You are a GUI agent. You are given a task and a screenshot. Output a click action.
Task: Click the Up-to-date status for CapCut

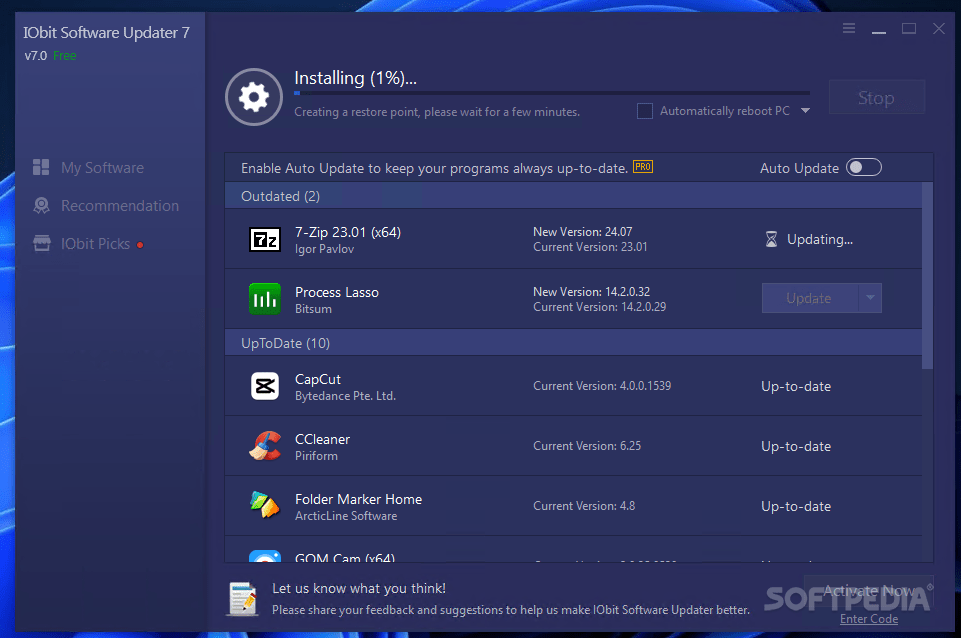tap(796, 387)
